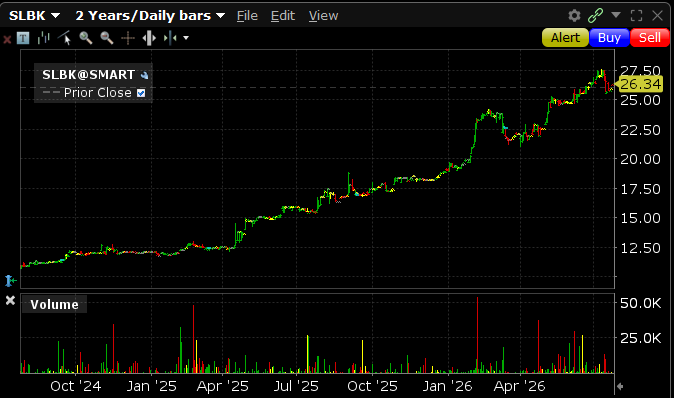Select the trendline drawing tool
674x398 pixels.
tap(64, 38)
